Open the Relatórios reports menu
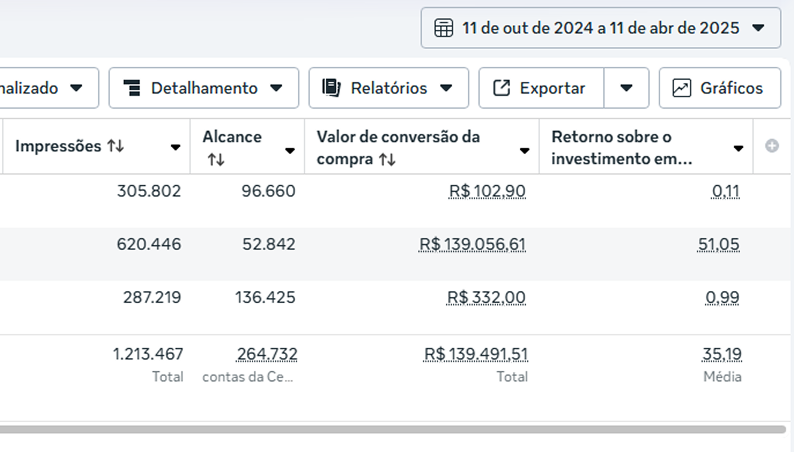 [x=388, y=88]
